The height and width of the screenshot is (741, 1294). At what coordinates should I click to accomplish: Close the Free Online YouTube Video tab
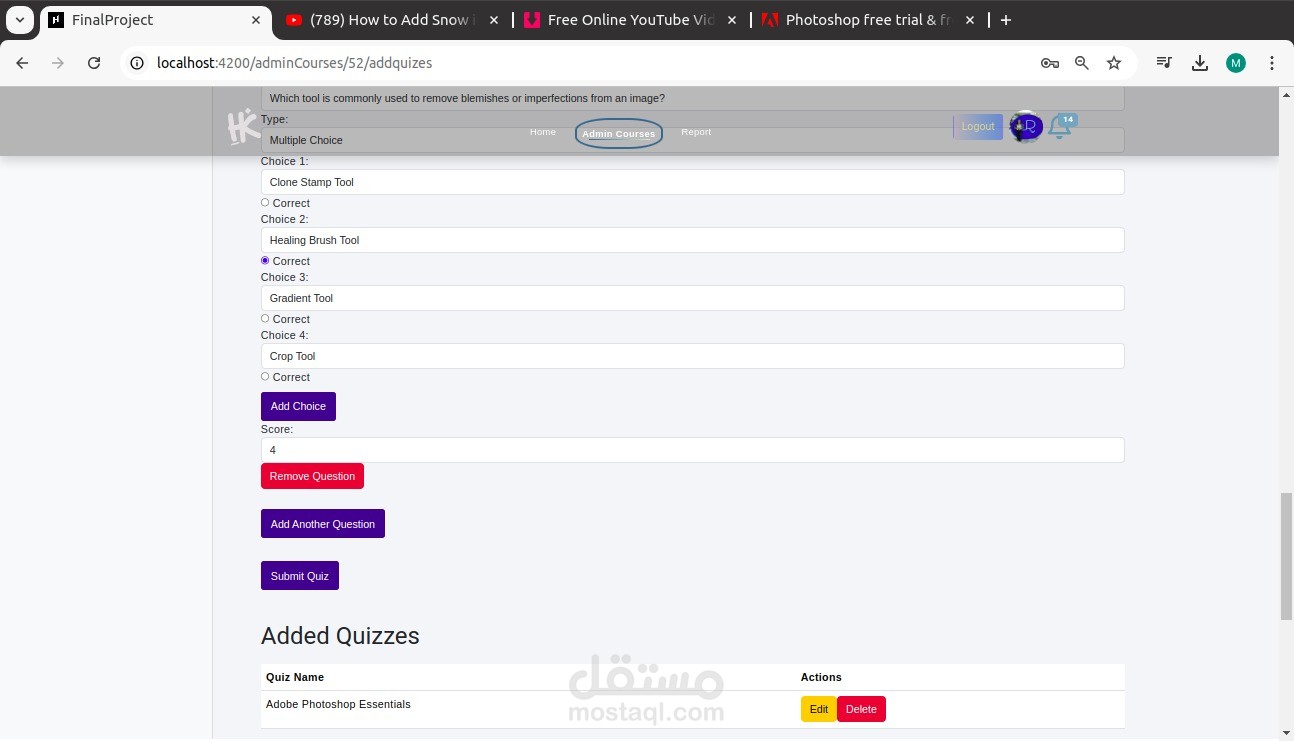click(732, 20)
